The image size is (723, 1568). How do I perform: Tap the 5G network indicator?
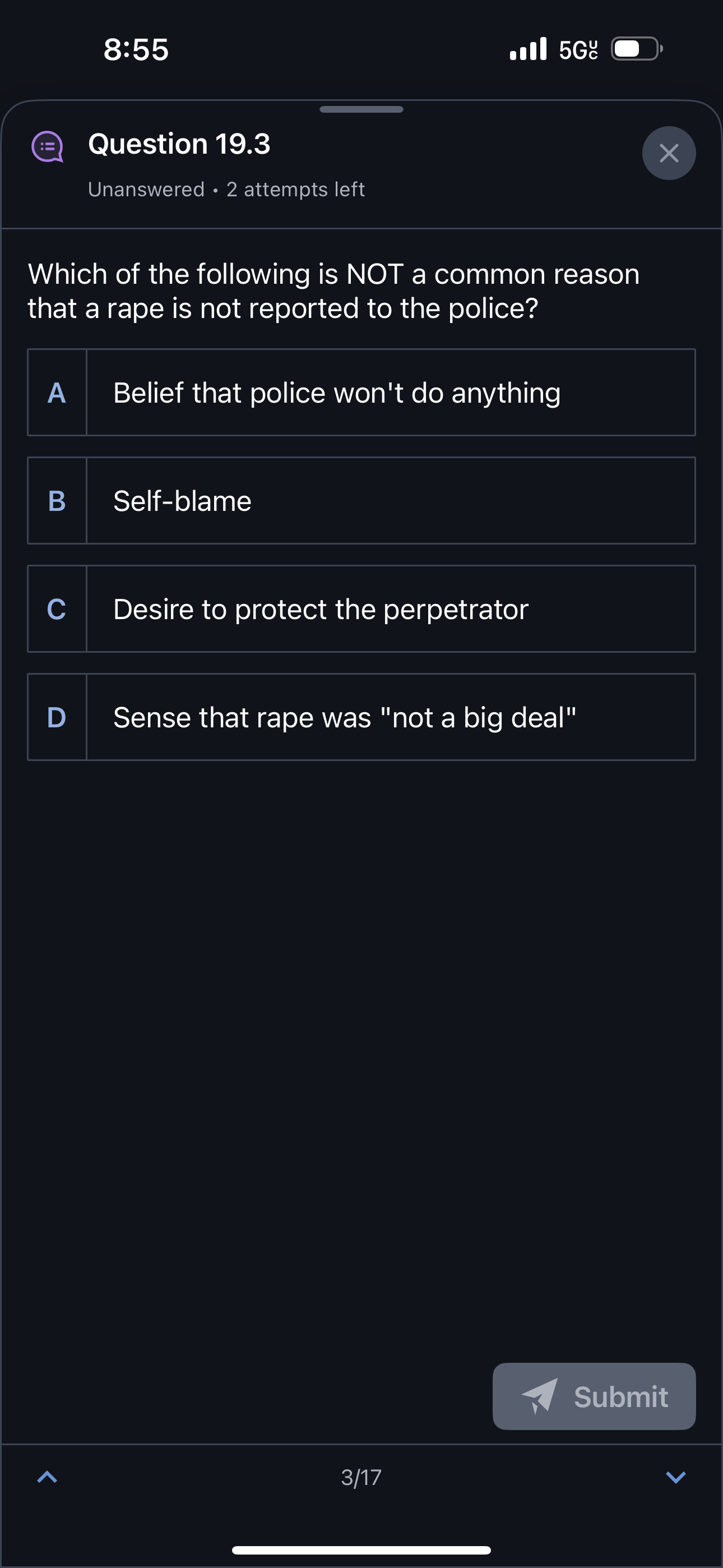click(577, 50)
